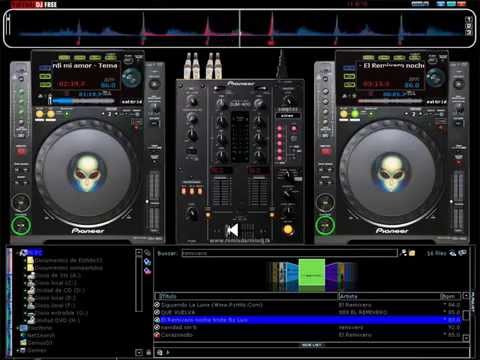Image resolution: width=480 pixels, height=360 pixels.
Task: Toggle first of three orange mixer buttons
Action: tap(184, 191)
